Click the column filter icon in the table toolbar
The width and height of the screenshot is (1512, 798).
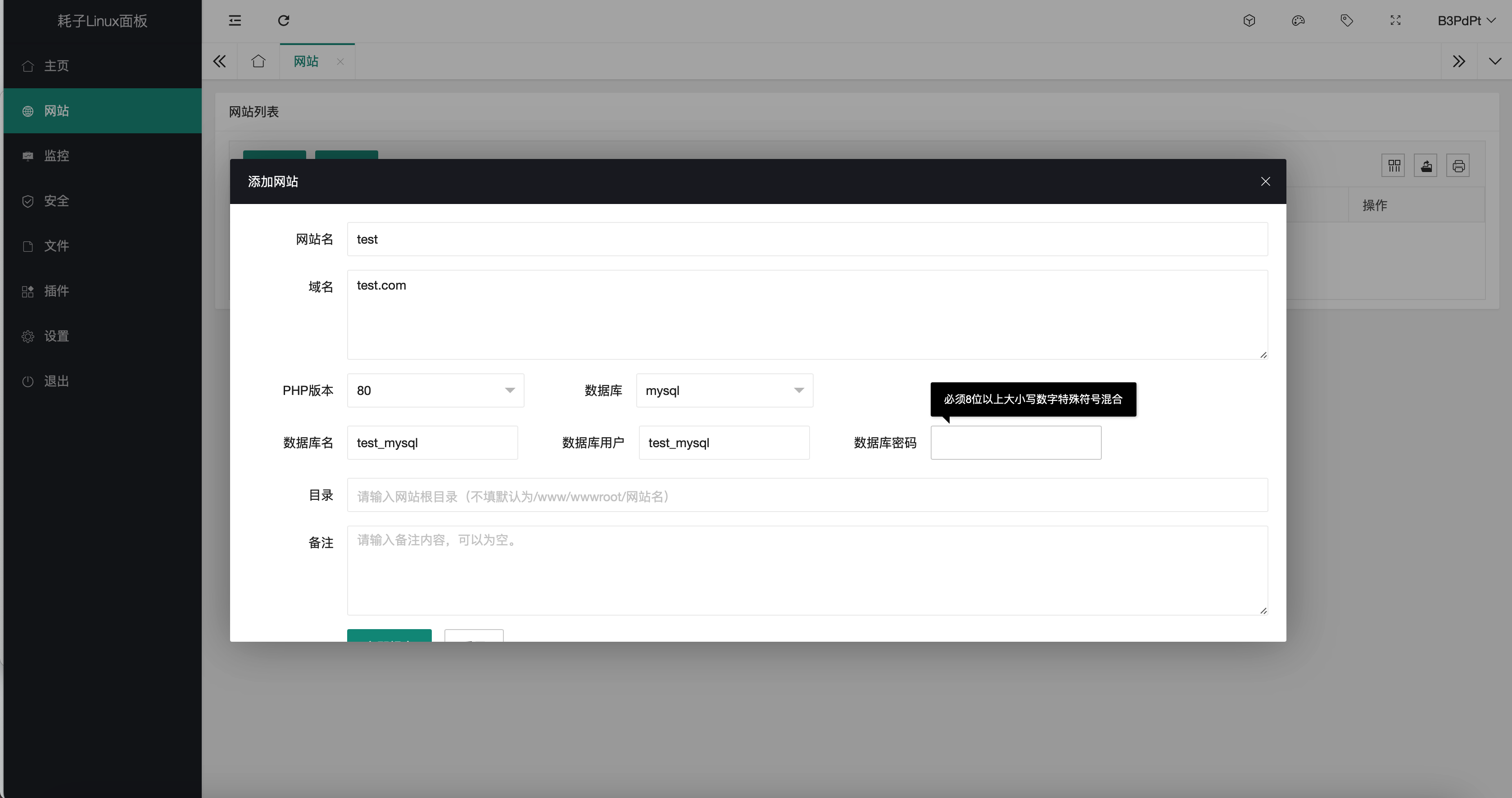pyautogui.click(x=1394, y=166)
